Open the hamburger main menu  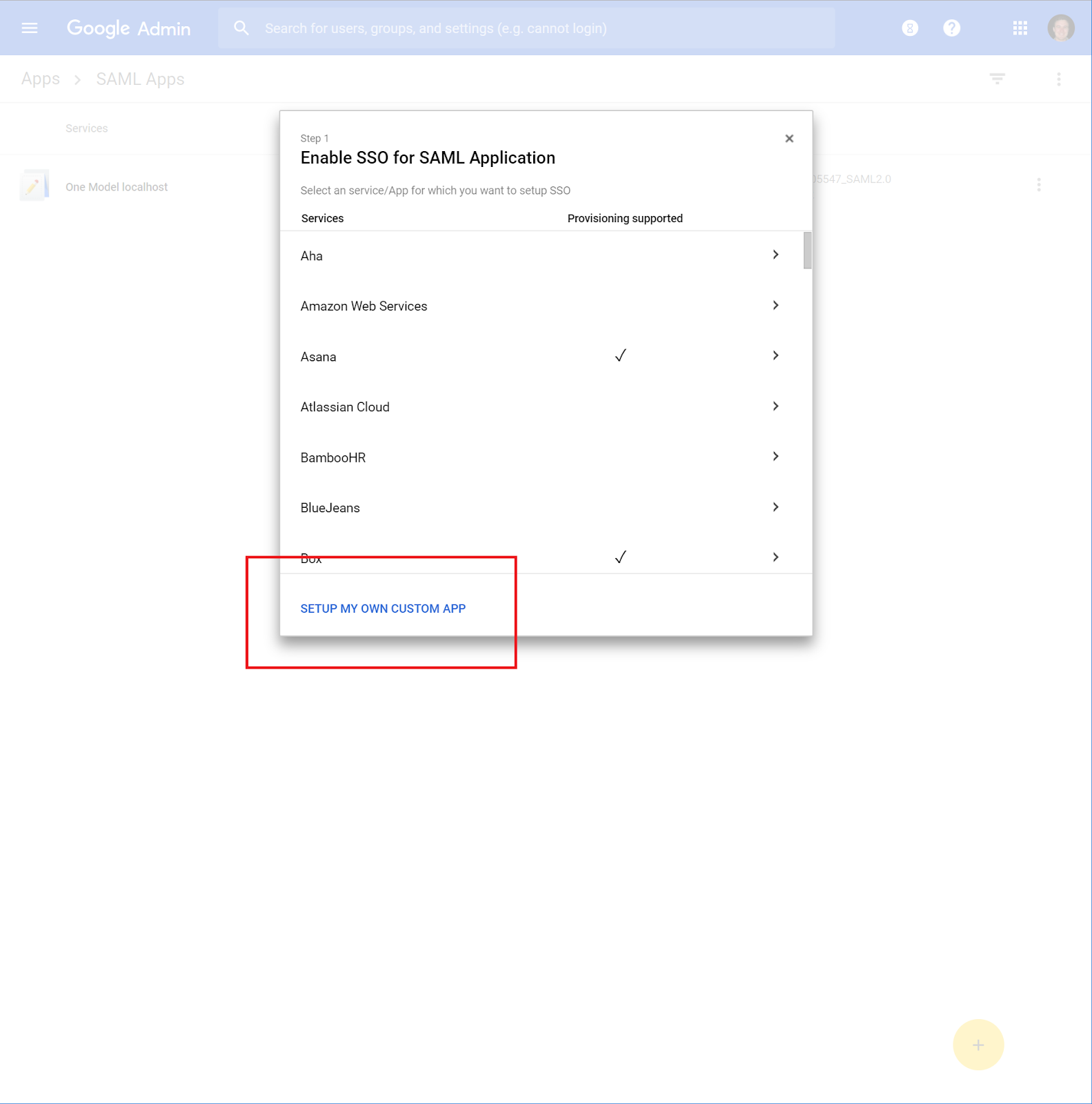(x=30, y=28)
